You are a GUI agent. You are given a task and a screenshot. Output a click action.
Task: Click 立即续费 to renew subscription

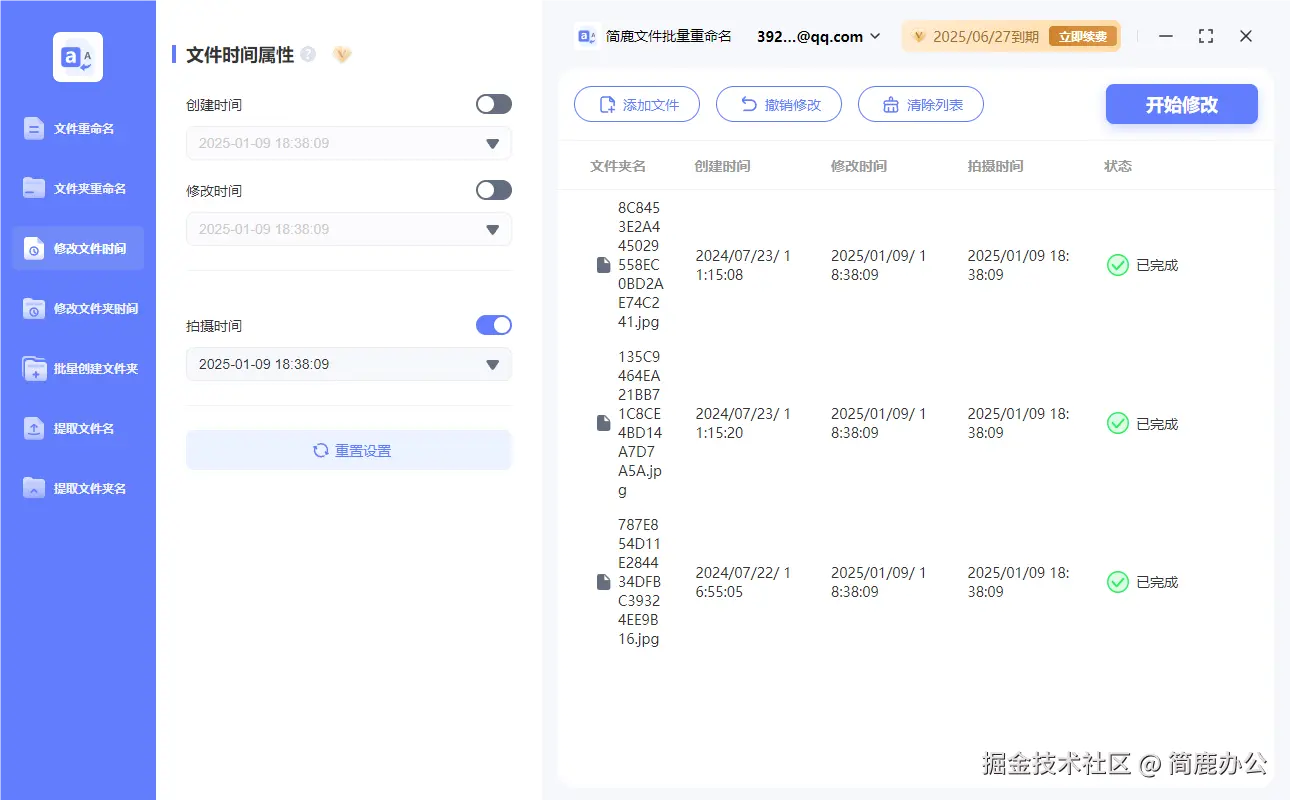point(1081,36)
